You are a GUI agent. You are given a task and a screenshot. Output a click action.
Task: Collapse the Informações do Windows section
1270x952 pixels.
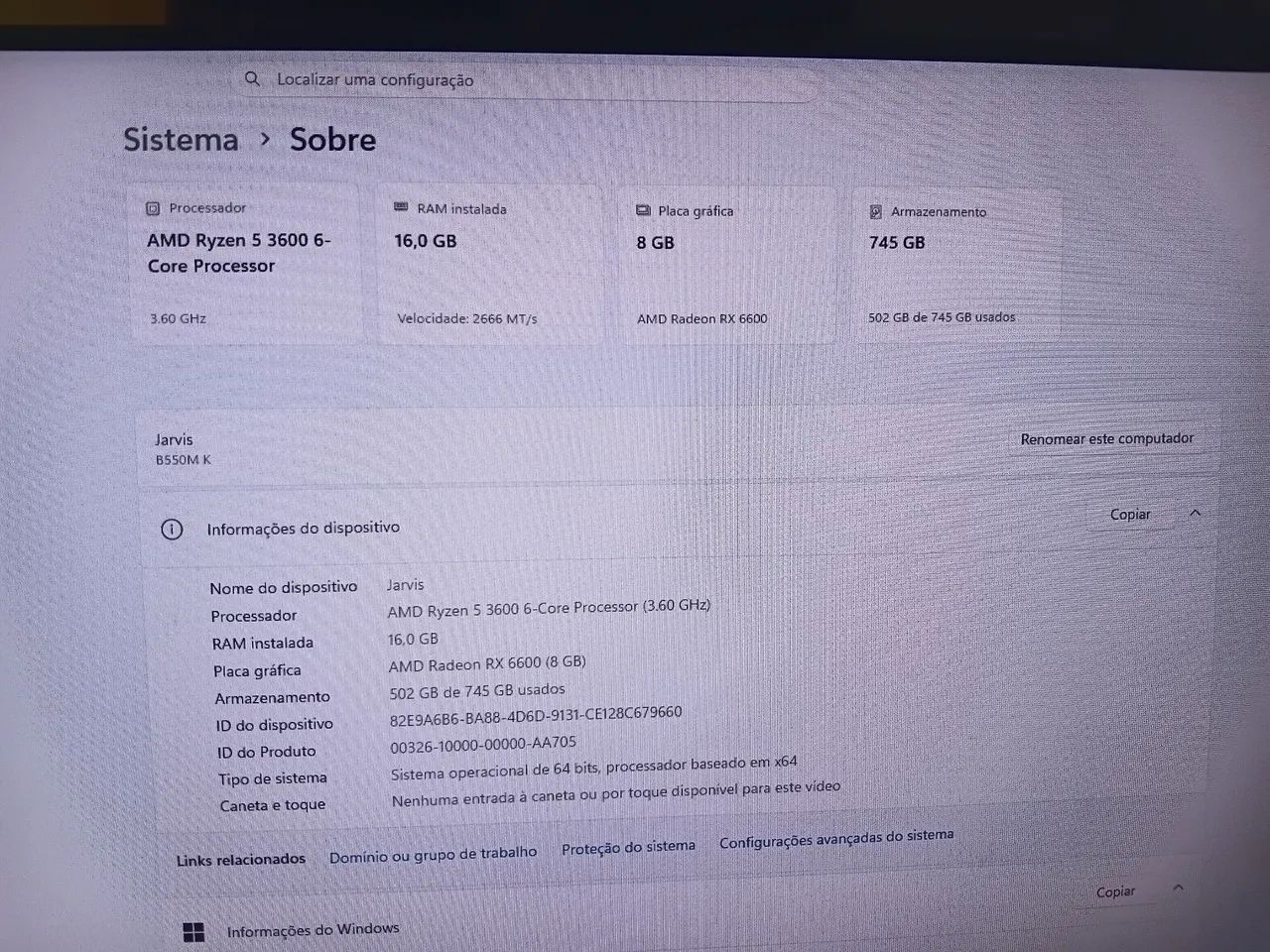[1179, 888]
